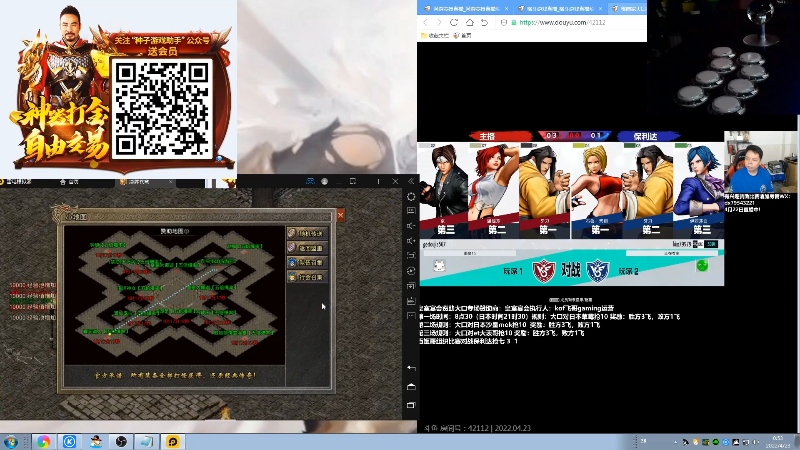Open blue K app in taskbar
The image size is (800, 450).
pos(69,441)
